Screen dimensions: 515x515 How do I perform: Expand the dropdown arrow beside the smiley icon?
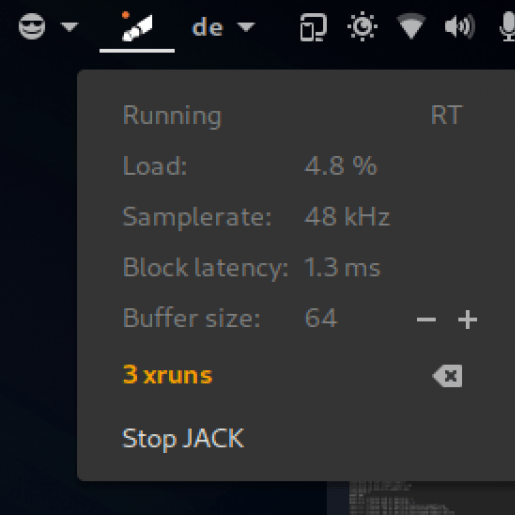pos(70,27)
